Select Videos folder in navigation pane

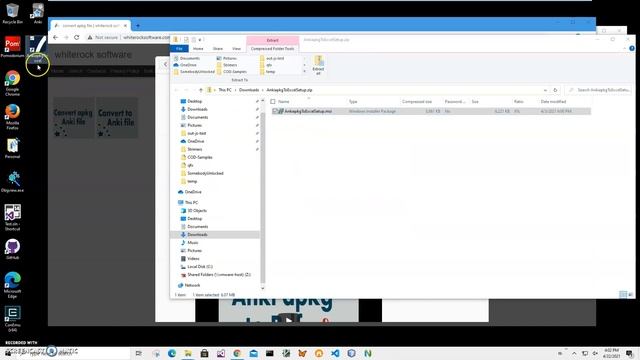[x=193, y=258]
